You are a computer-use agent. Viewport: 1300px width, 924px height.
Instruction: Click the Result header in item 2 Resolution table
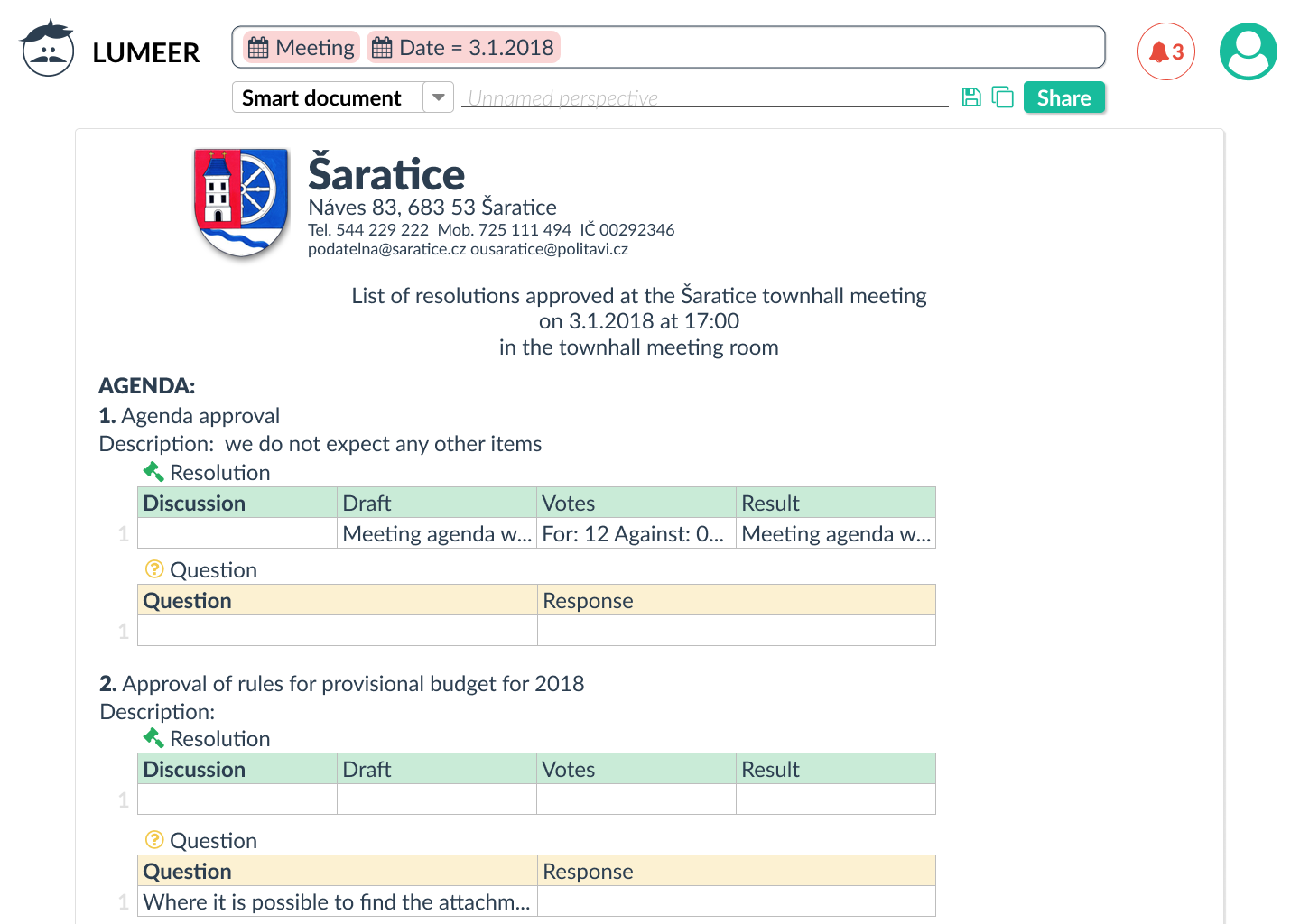(x=836, y=769)
